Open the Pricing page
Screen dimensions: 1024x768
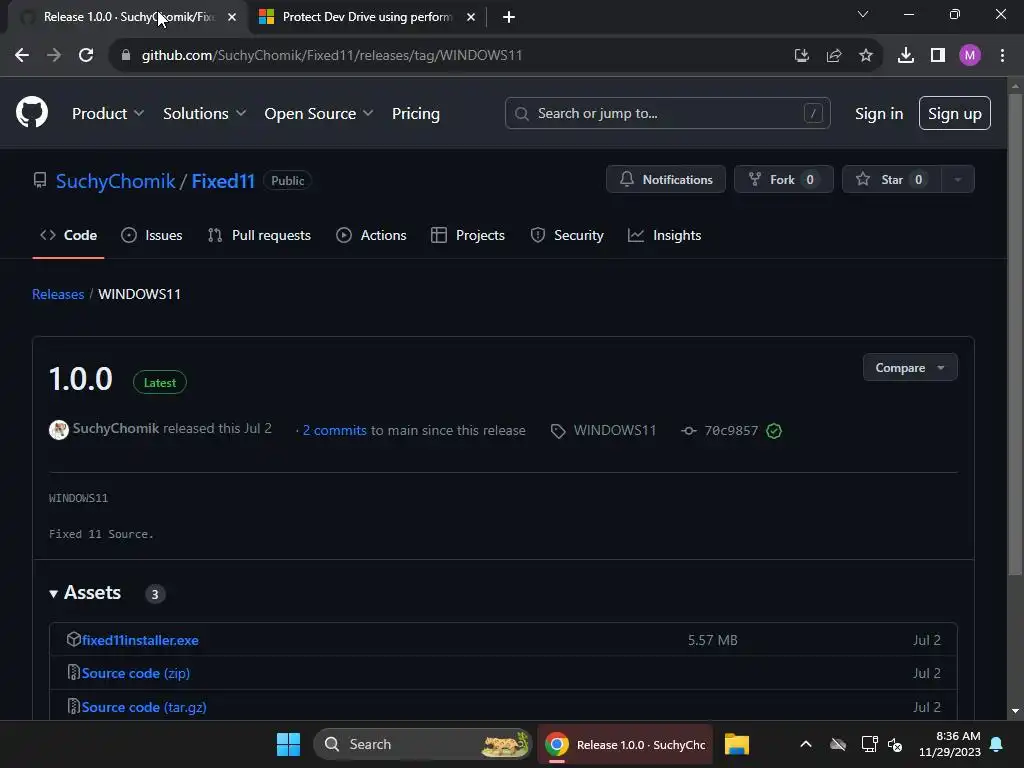pos(415,113)
